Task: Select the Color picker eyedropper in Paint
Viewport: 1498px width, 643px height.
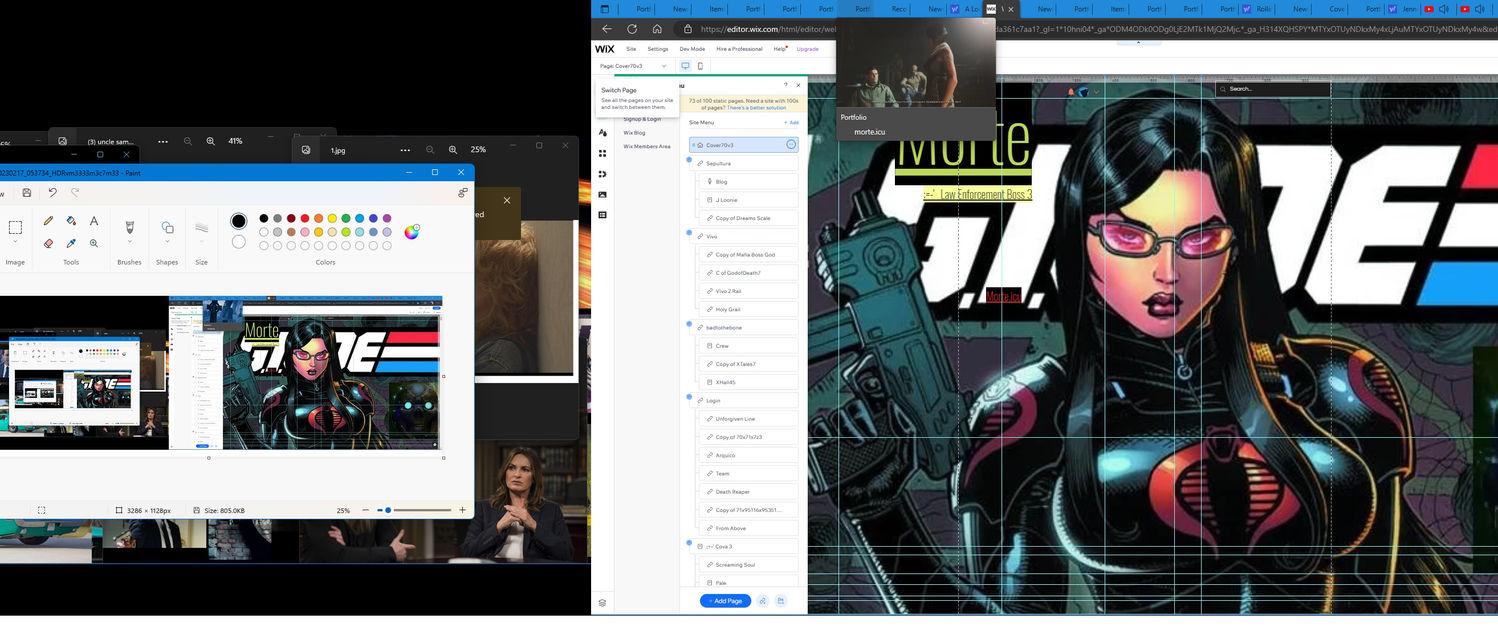Action: tap(71, 243)
